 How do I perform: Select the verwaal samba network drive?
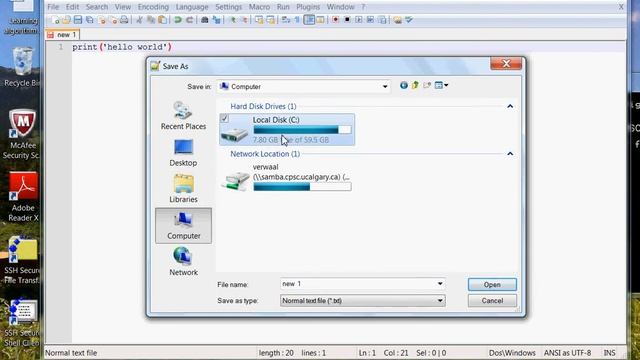[287, 177]
